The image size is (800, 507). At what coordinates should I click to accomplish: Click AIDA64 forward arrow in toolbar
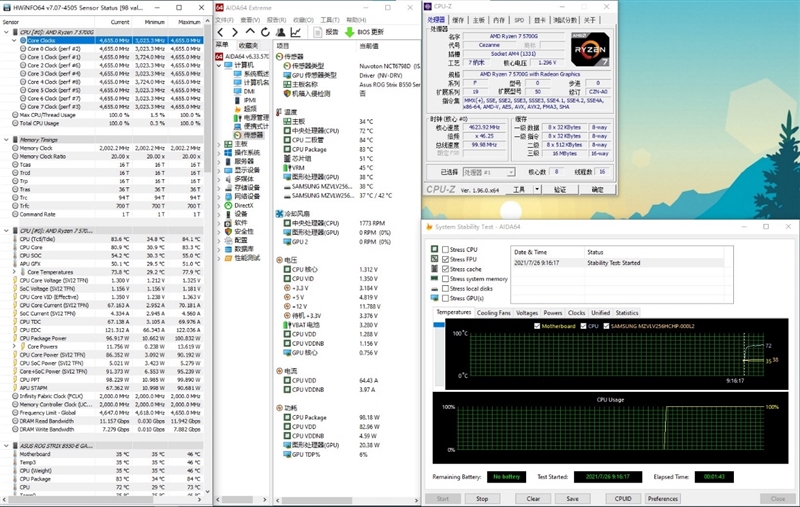coord(235,32)
